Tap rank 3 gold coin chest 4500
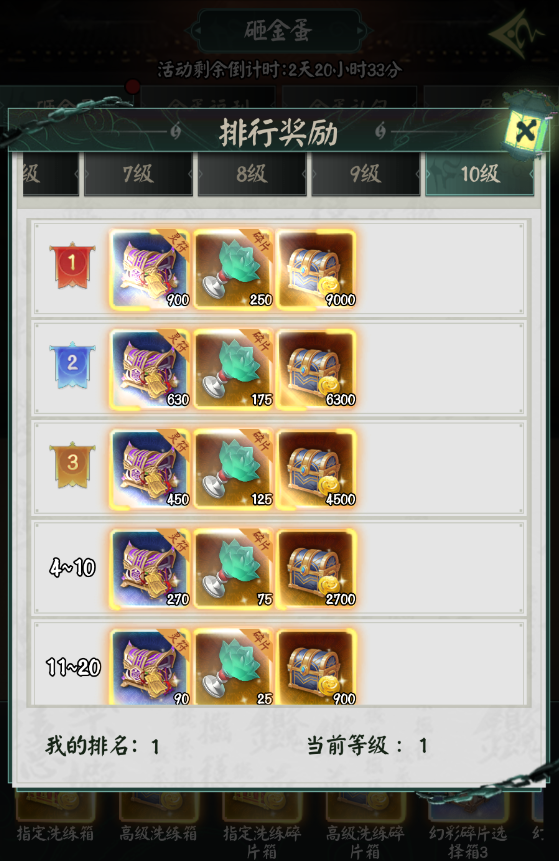559x861 pixels. (317, 469)
